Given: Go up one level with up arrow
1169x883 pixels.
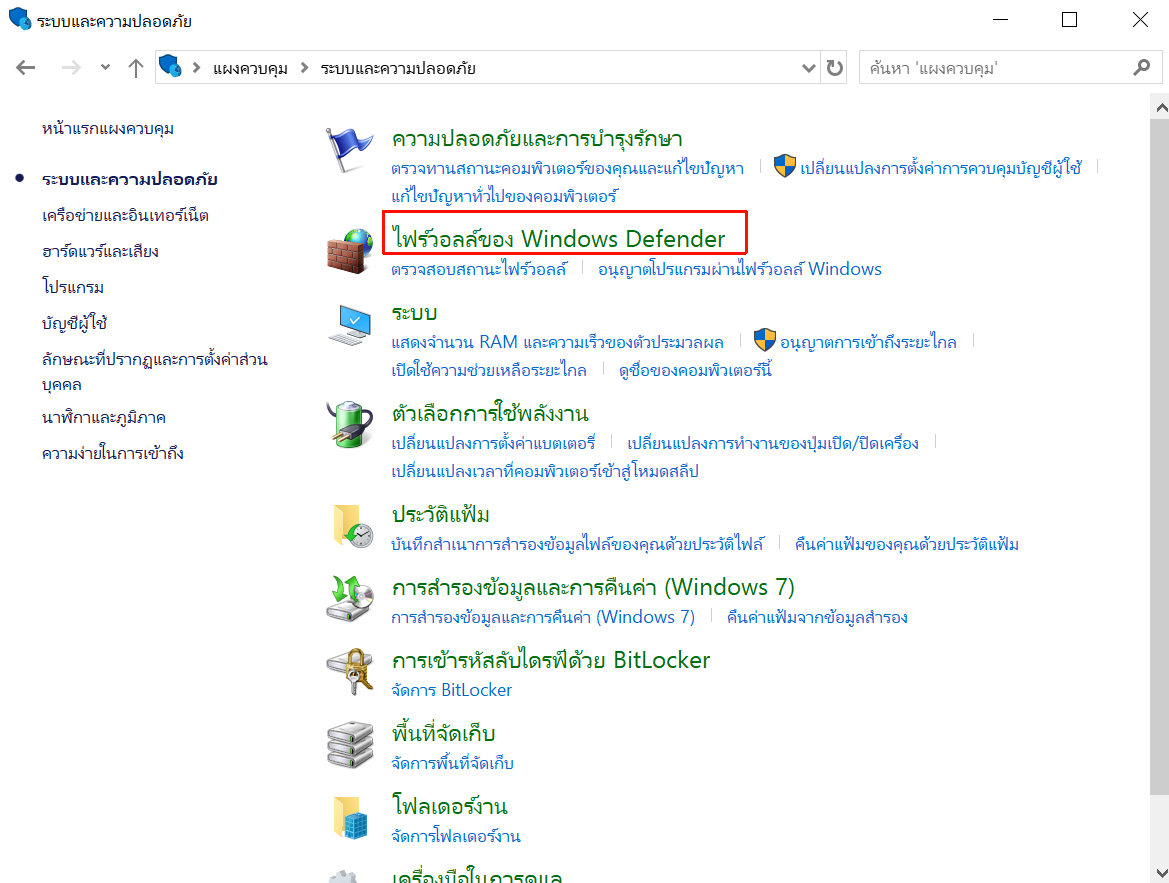Looking at the screenshot, I should click(136, 68).
